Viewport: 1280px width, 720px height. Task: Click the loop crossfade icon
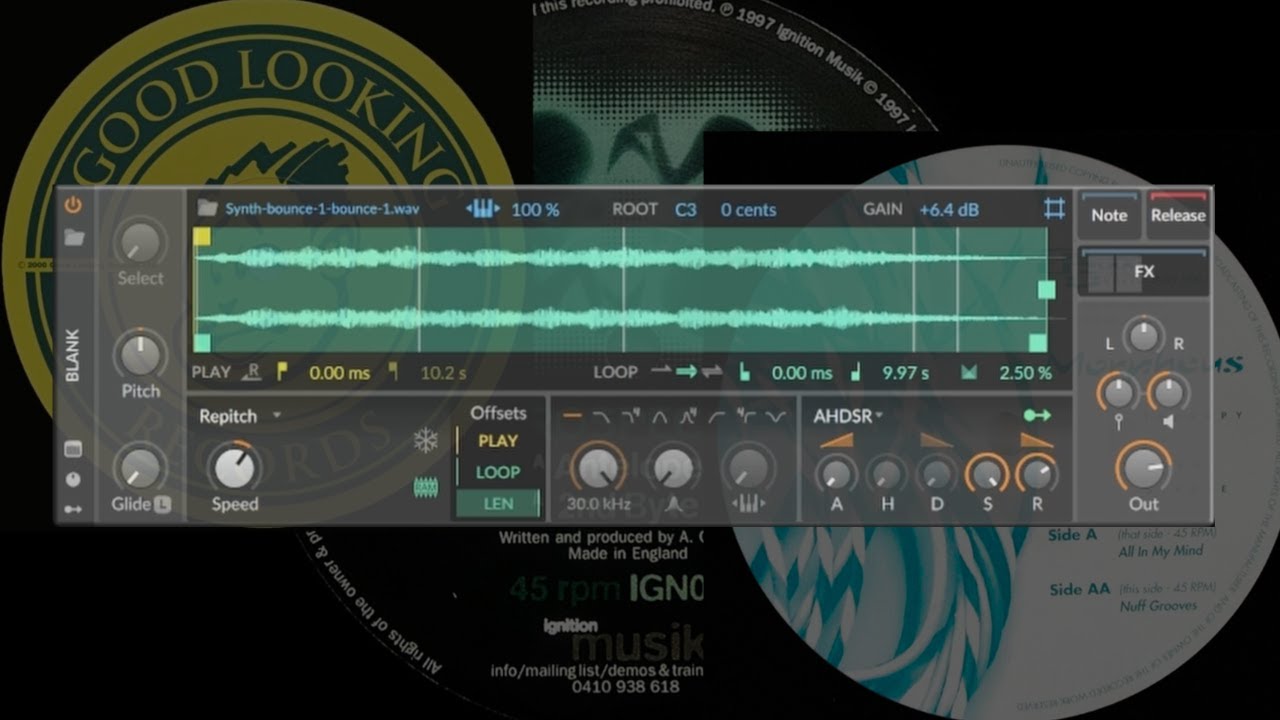pyautogui.click(x=968, y=373)
